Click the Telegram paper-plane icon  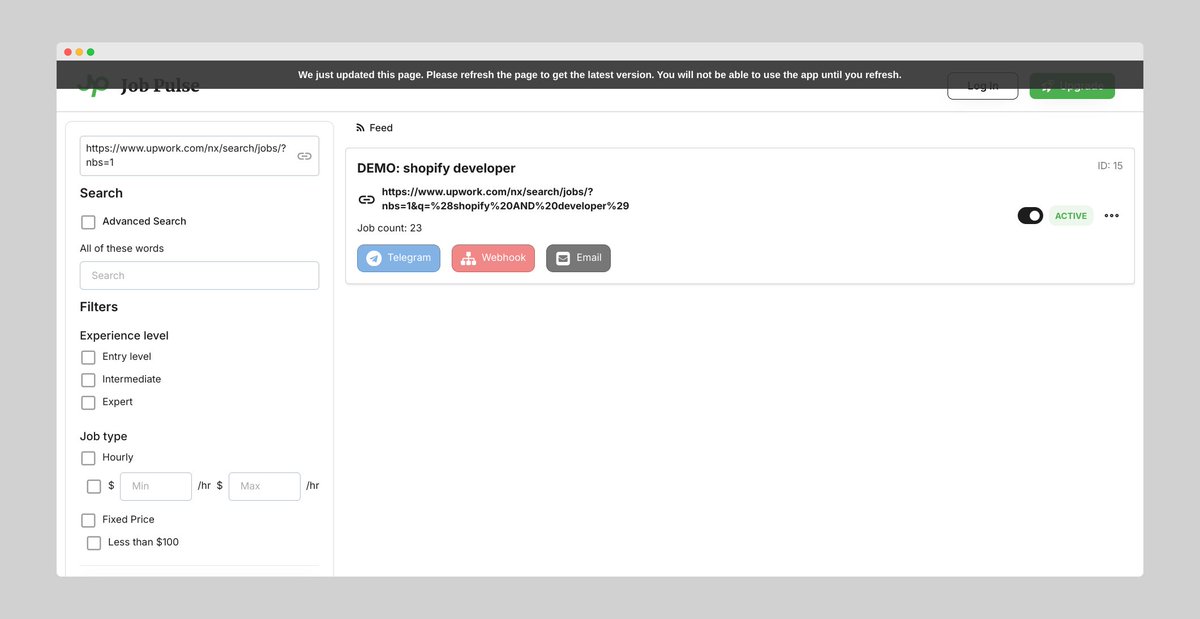(x=374, y=258)
